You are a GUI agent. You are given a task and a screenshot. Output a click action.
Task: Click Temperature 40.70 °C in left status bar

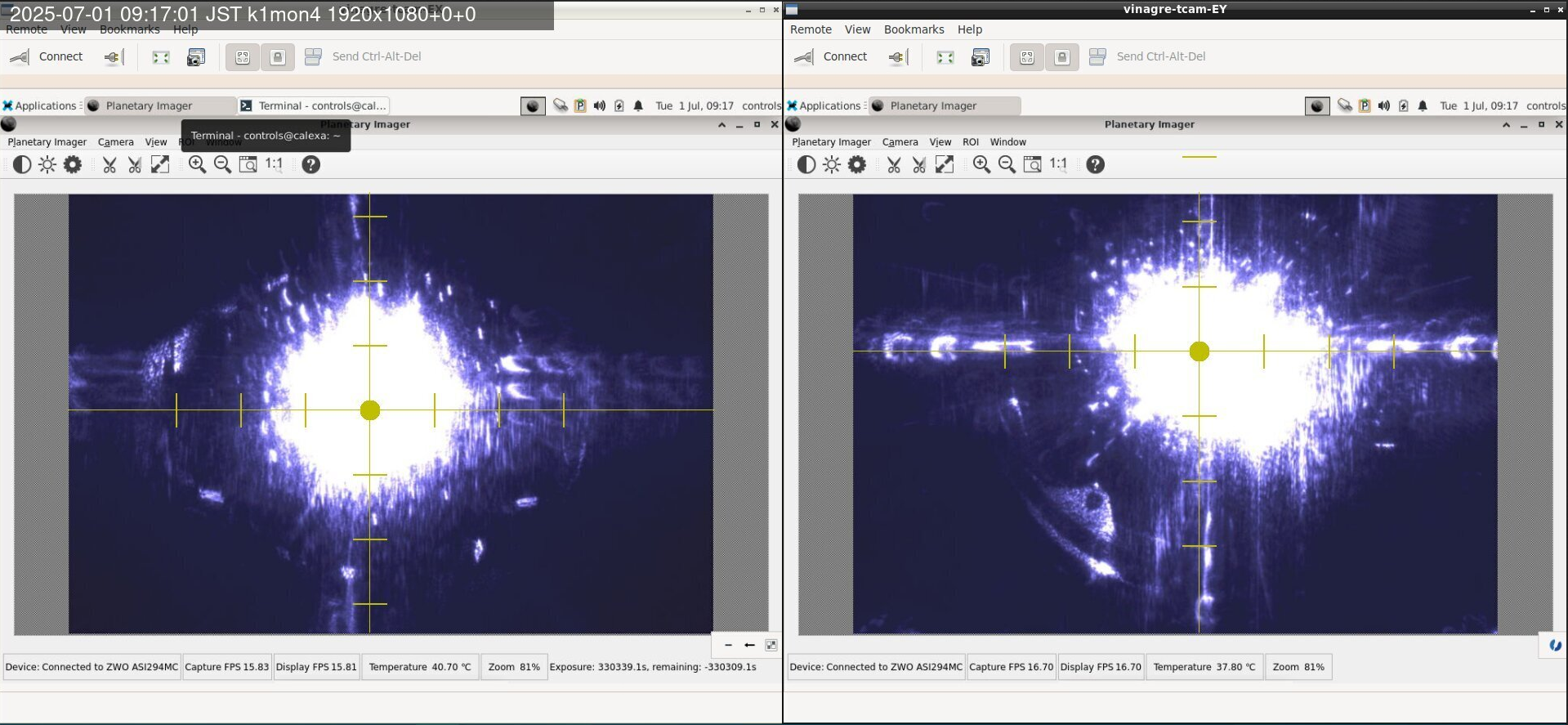click(x=420, y=667)
